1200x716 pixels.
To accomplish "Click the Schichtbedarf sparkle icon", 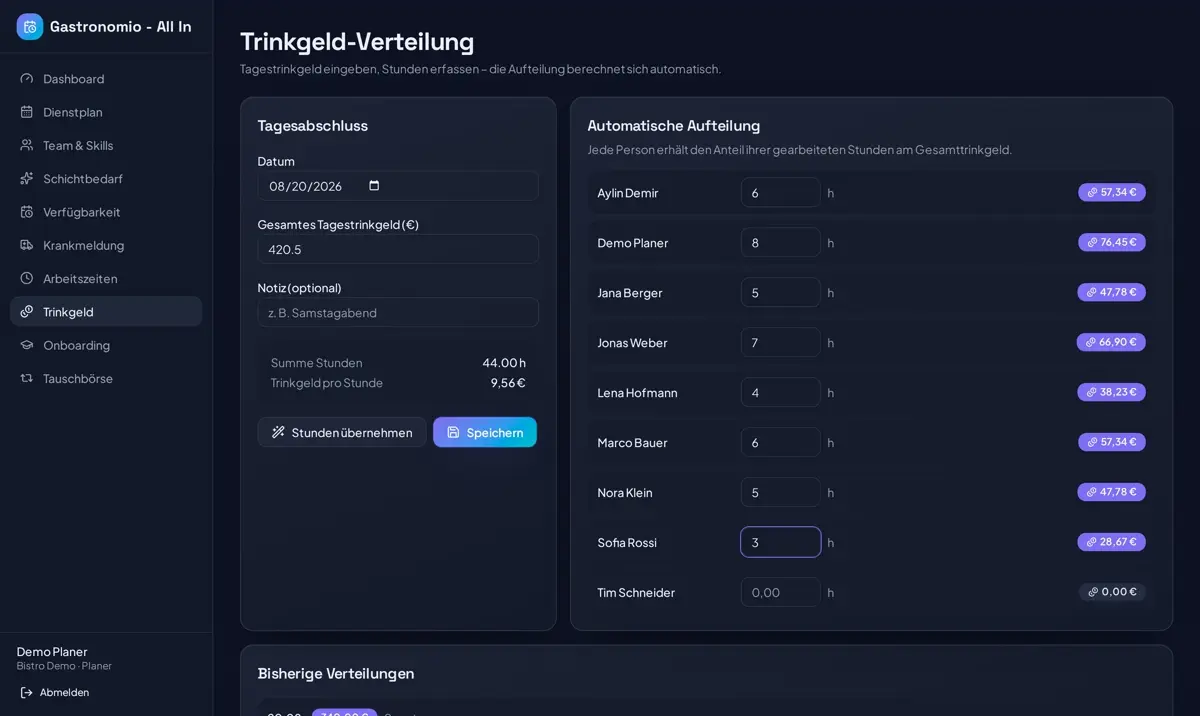I will (27, 178).
